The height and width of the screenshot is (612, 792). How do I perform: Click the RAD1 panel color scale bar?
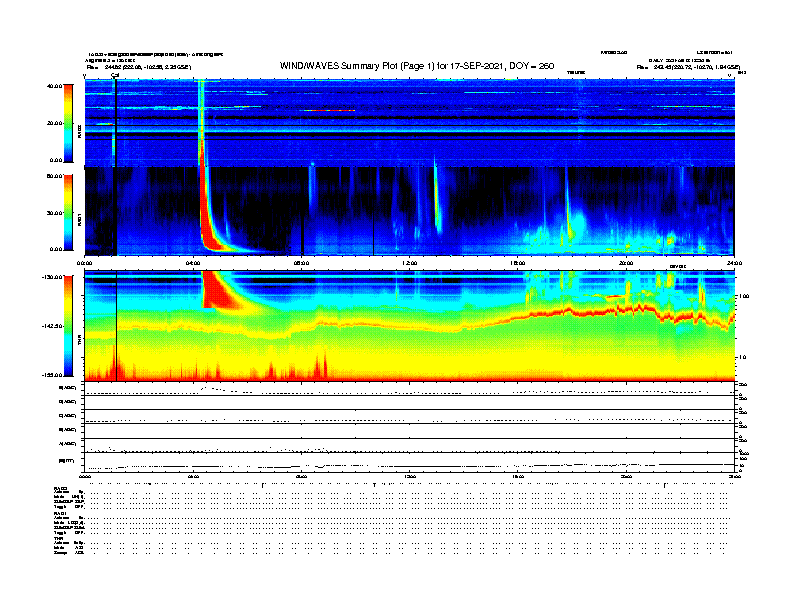(68, 213)
